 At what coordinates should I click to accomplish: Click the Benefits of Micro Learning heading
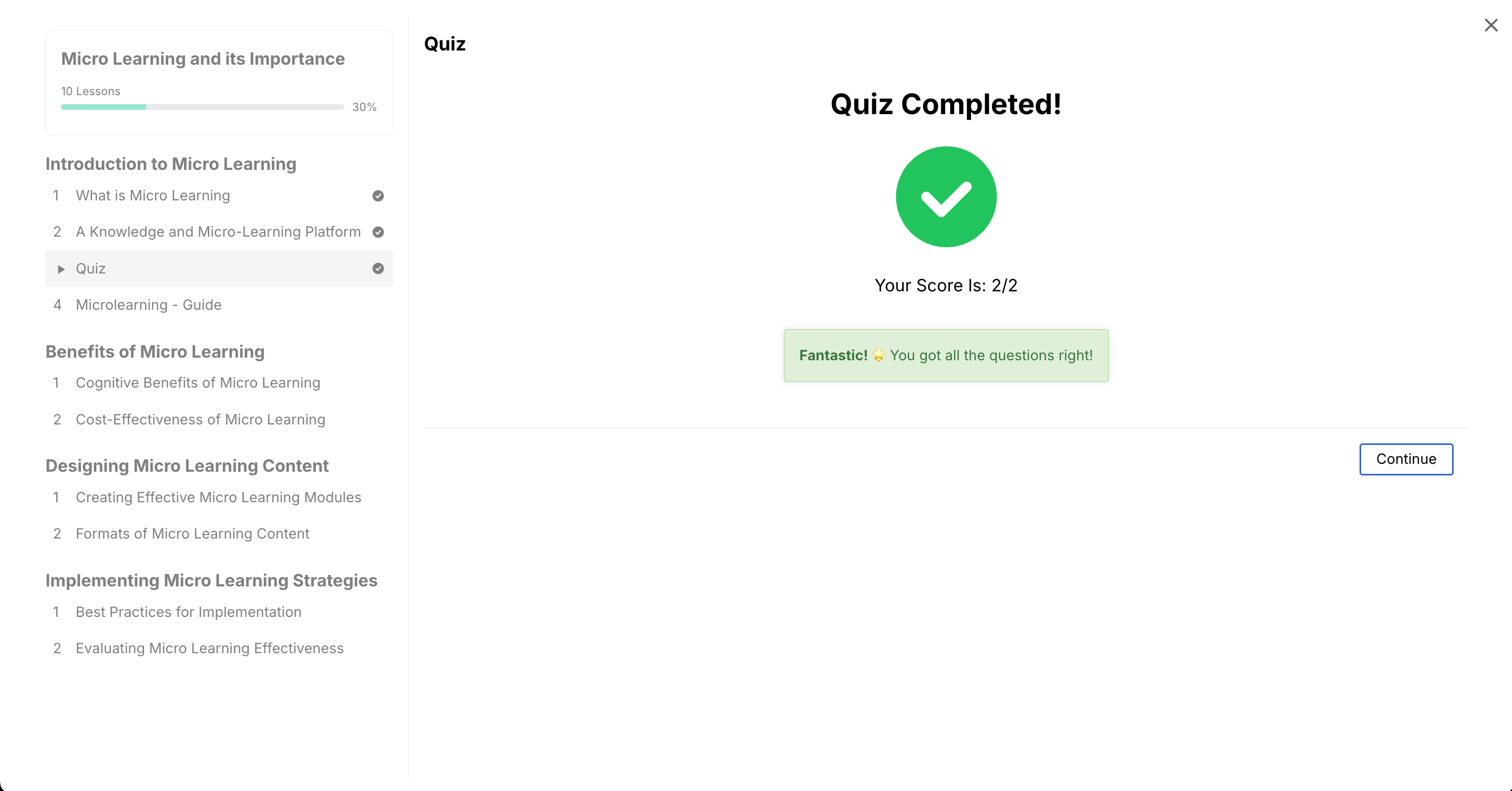click(x=155, y=351)
